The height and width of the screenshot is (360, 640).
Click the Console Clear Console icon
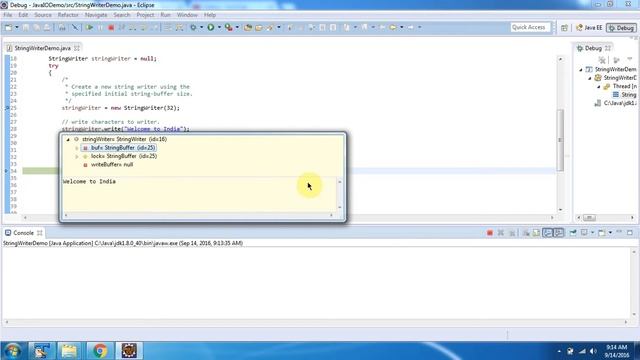coord(526,233)
